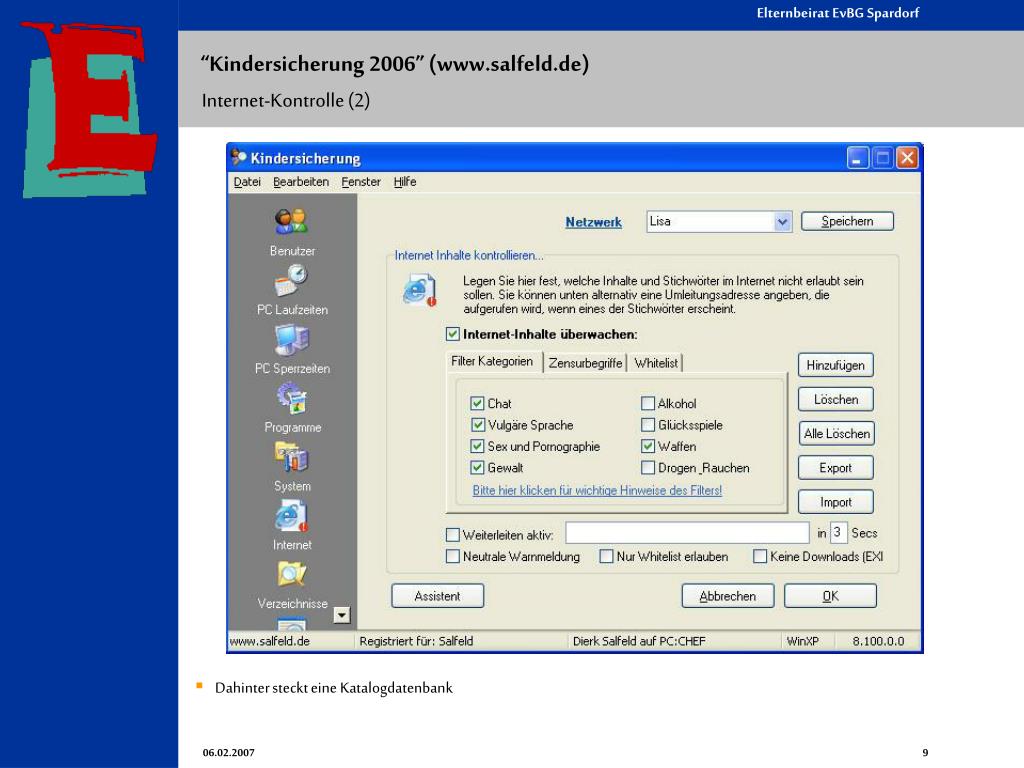Open the Hilfe menu
Image resolution: width=1024 pixels, height=768 pixels.
(405, 182)
